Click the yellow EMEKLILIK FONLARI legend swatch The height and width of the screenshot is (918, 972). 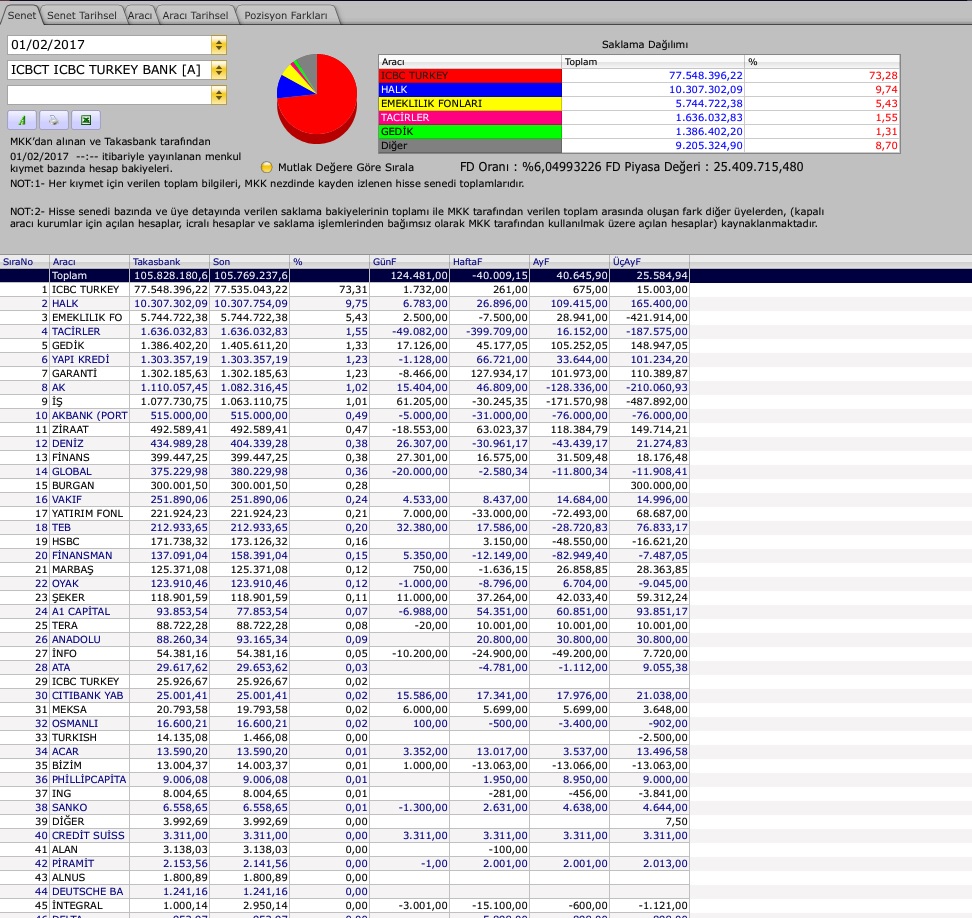pos(470,104)
